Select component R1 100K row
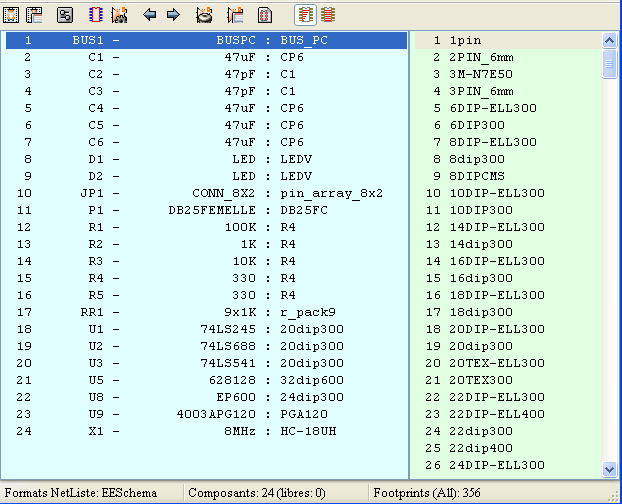Image resolution: width=622 pixels, height=504 pixels. coord(206,228)
